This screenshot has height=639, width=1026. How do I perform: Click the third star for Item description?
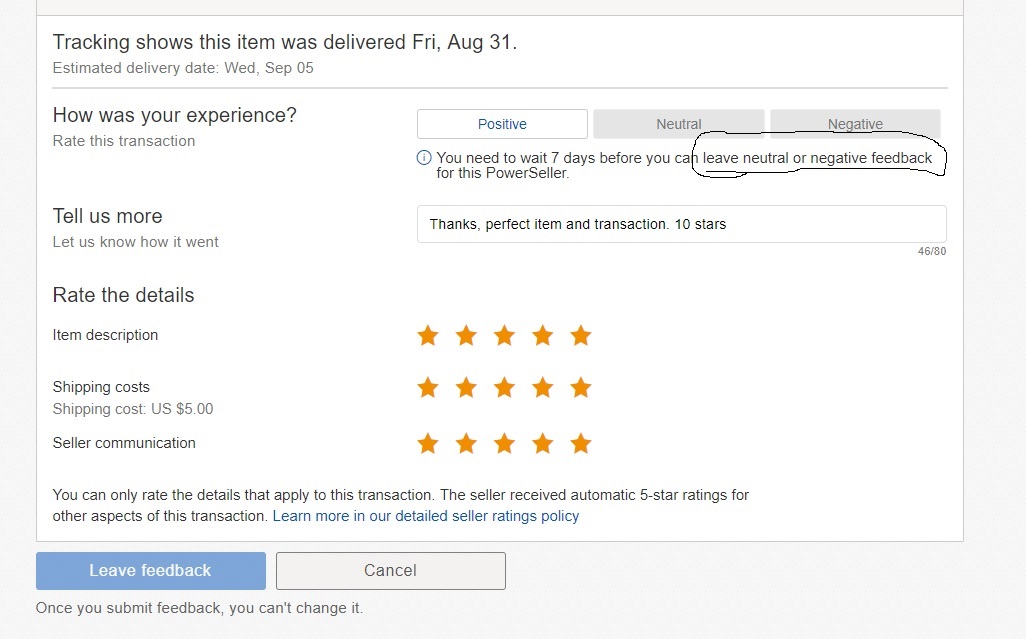(x=504, y=335)
